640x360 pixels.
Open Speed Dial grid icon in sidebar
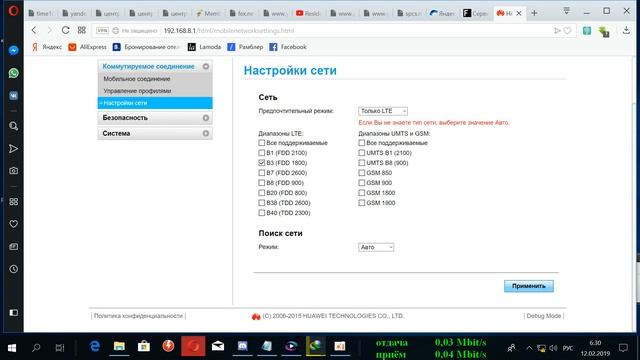pos(13,202)
